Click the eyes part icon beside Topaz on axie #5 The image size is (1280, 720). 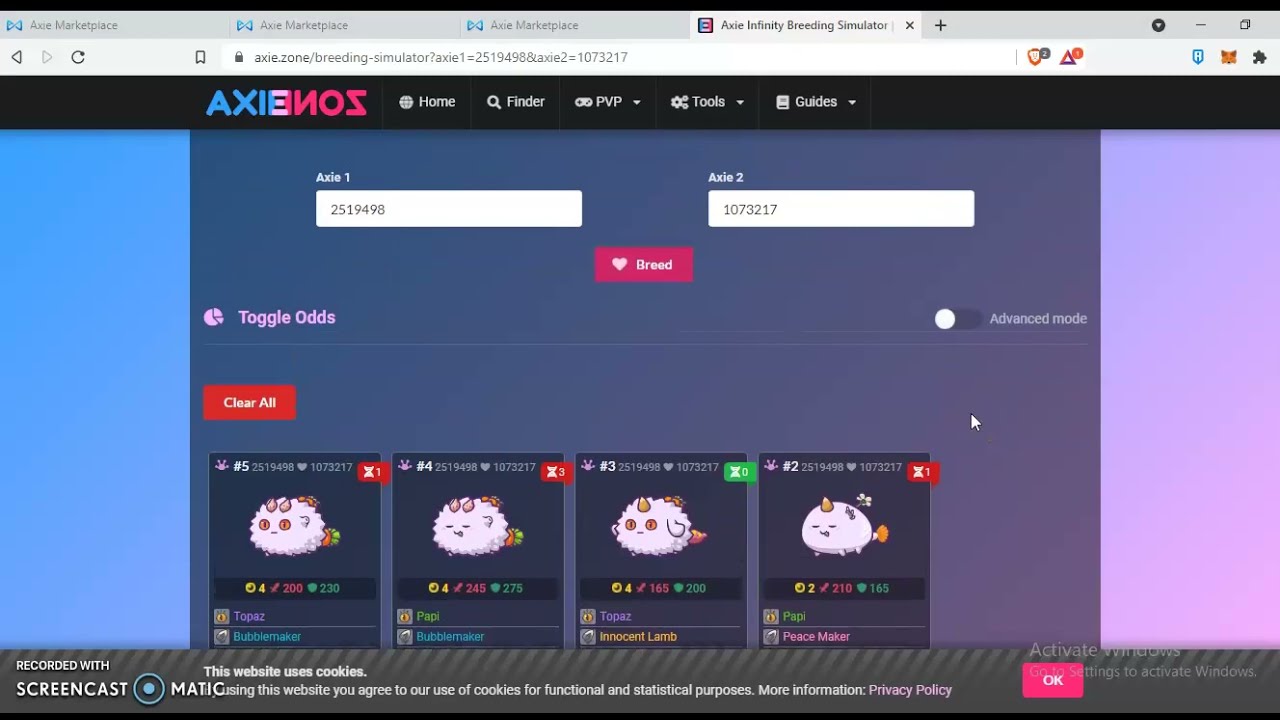tap(222, 616)
